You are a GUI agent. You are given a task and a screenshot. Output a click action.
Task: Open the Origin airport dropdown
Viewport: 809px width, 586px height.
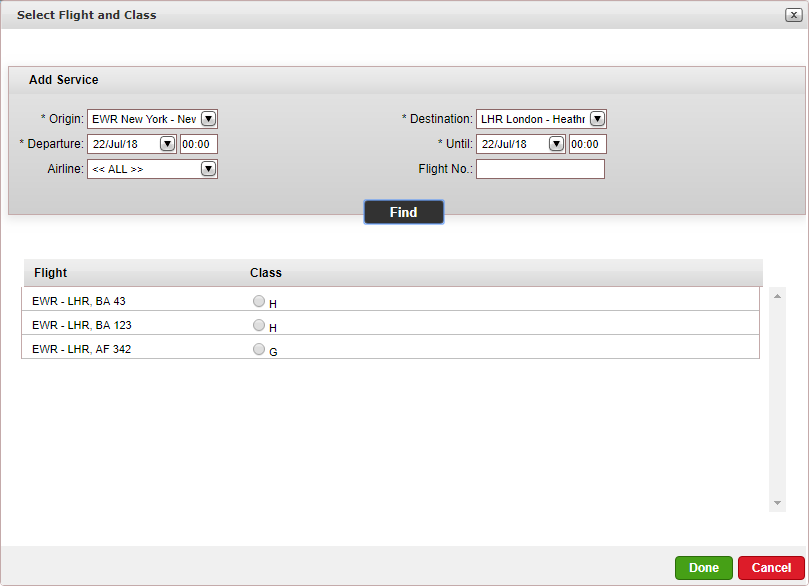click(x=208, y=119)
